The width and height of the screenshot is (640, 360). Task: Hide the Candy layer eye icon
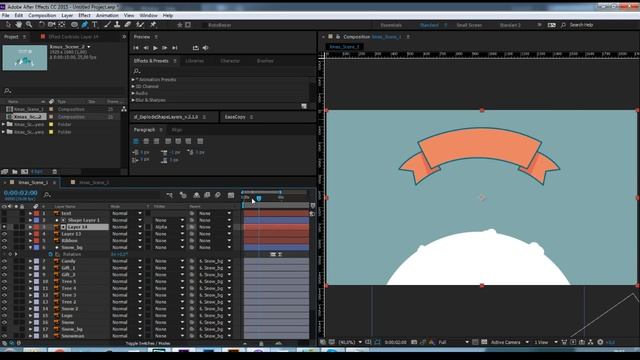click(x=4, y=261)
